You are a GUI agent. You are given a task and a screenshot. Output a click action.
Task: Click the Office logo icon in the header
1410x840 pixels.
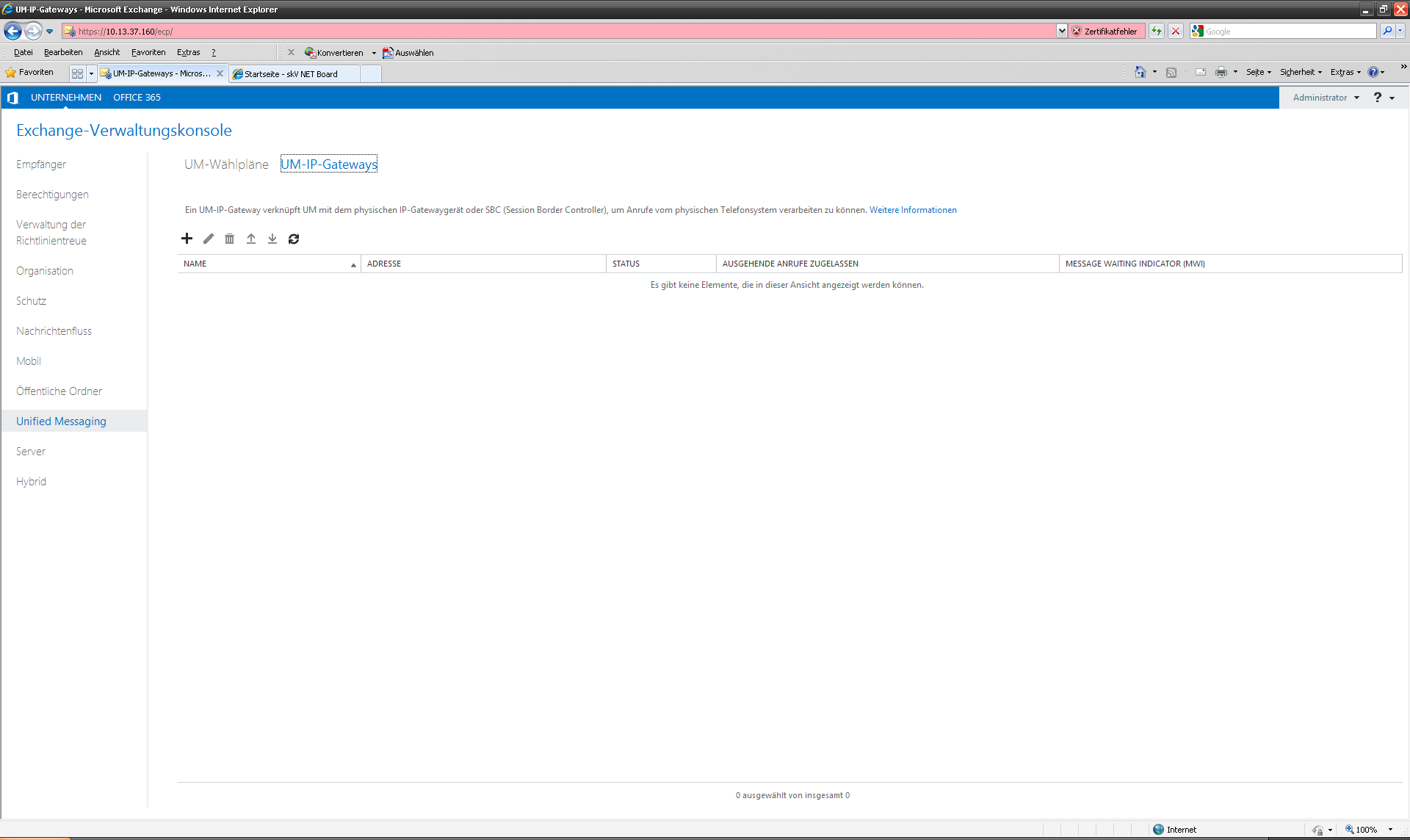12,98
